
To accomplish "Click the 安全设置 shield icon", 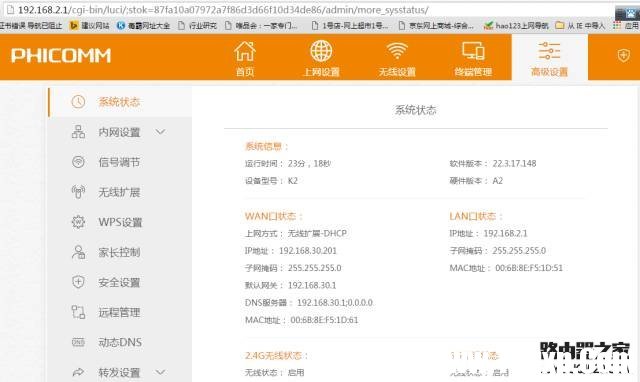I will [78, 282].
